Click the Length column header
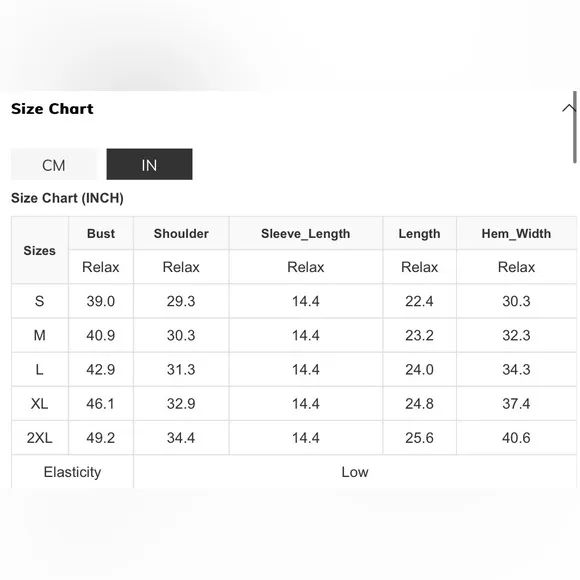This screenshot has height=580, width=580. click(x=419, y=233)
